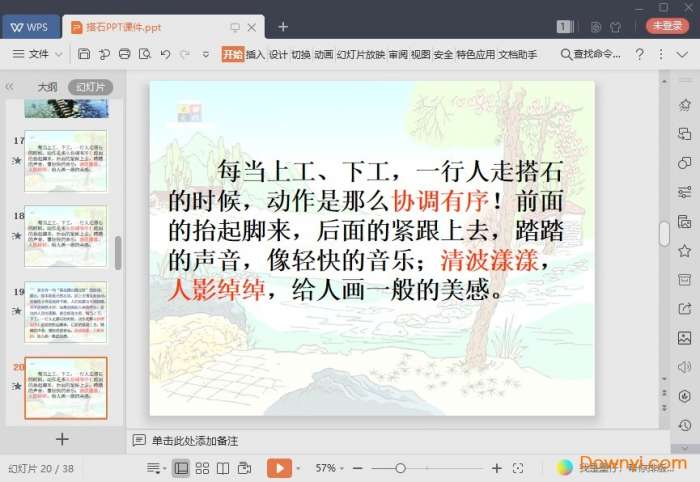Open the share export icon in sidebar

click(x=684, y=308)
